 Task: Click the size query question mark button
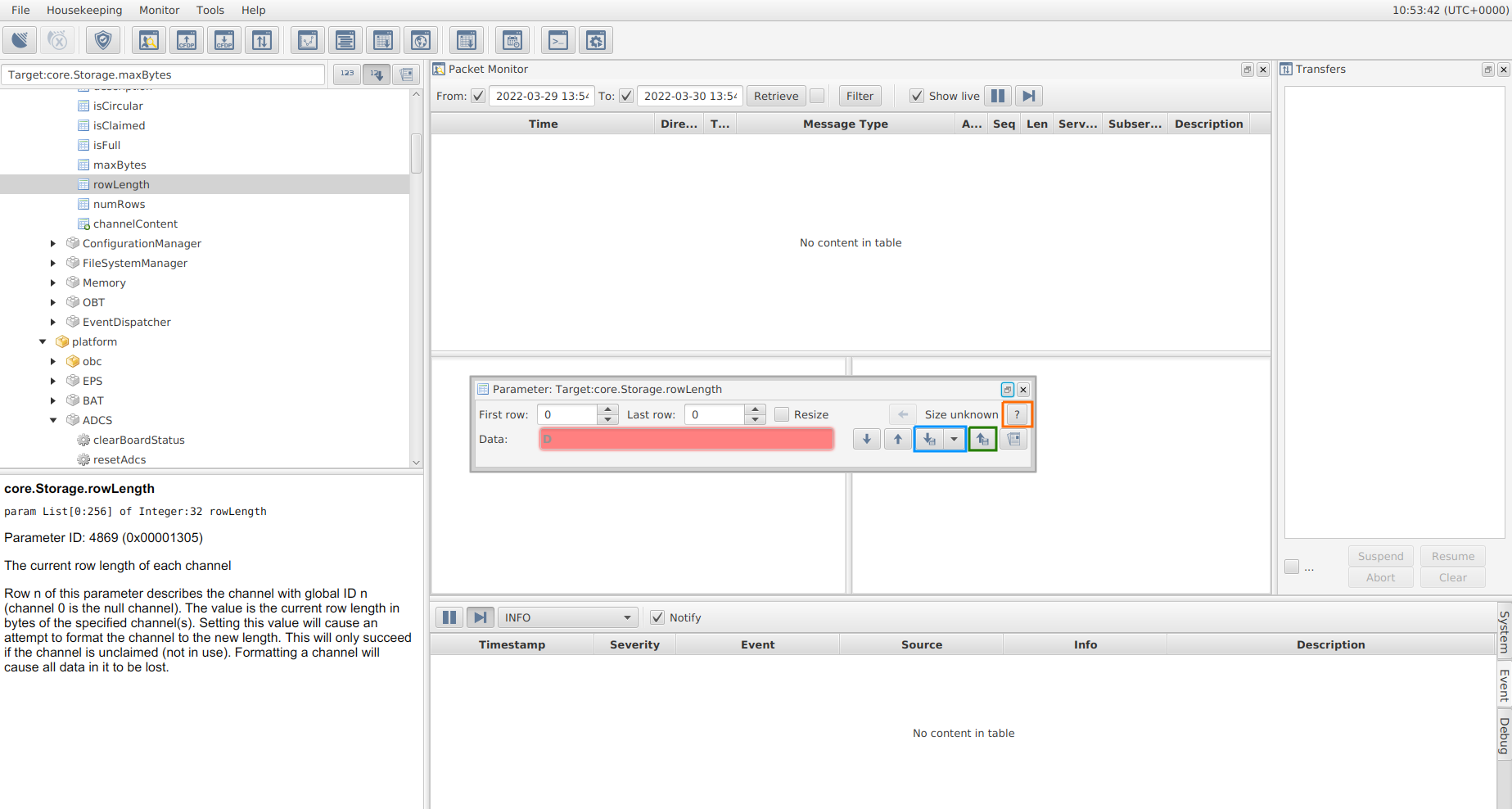click(1017, 414)
